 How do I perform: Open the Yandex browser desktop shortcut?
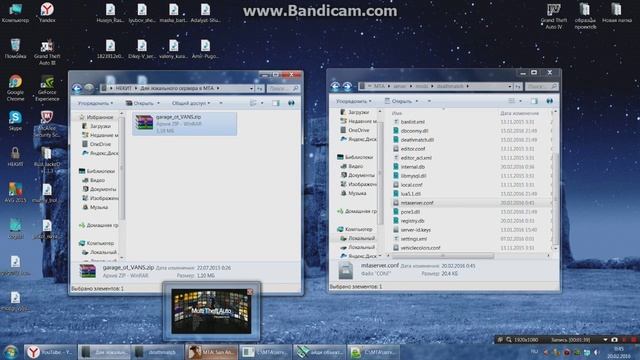(x=47, y=12)
